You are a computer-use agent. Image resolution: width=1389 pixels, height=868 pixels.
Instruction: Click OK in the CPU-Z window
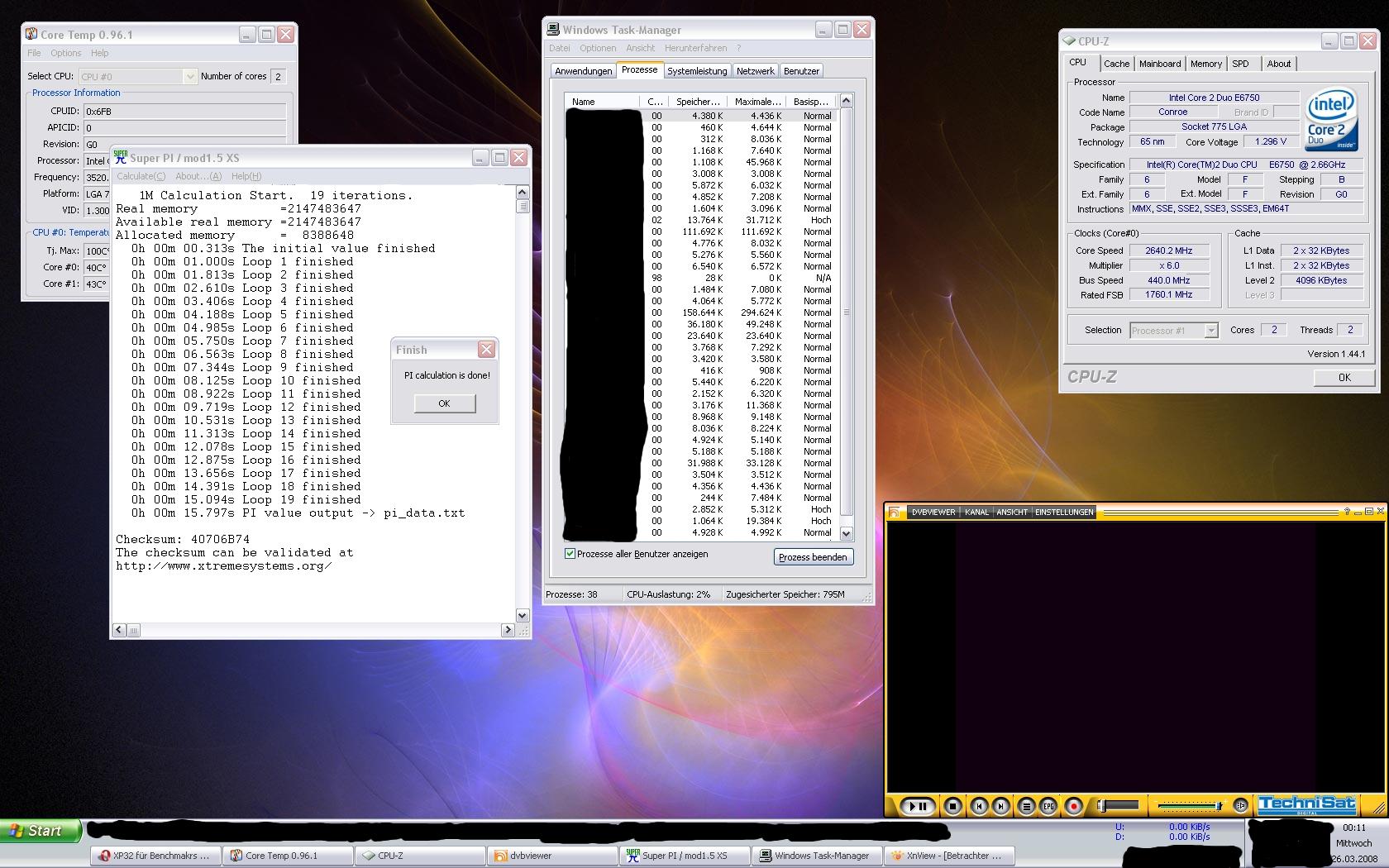coord(1344,377)
